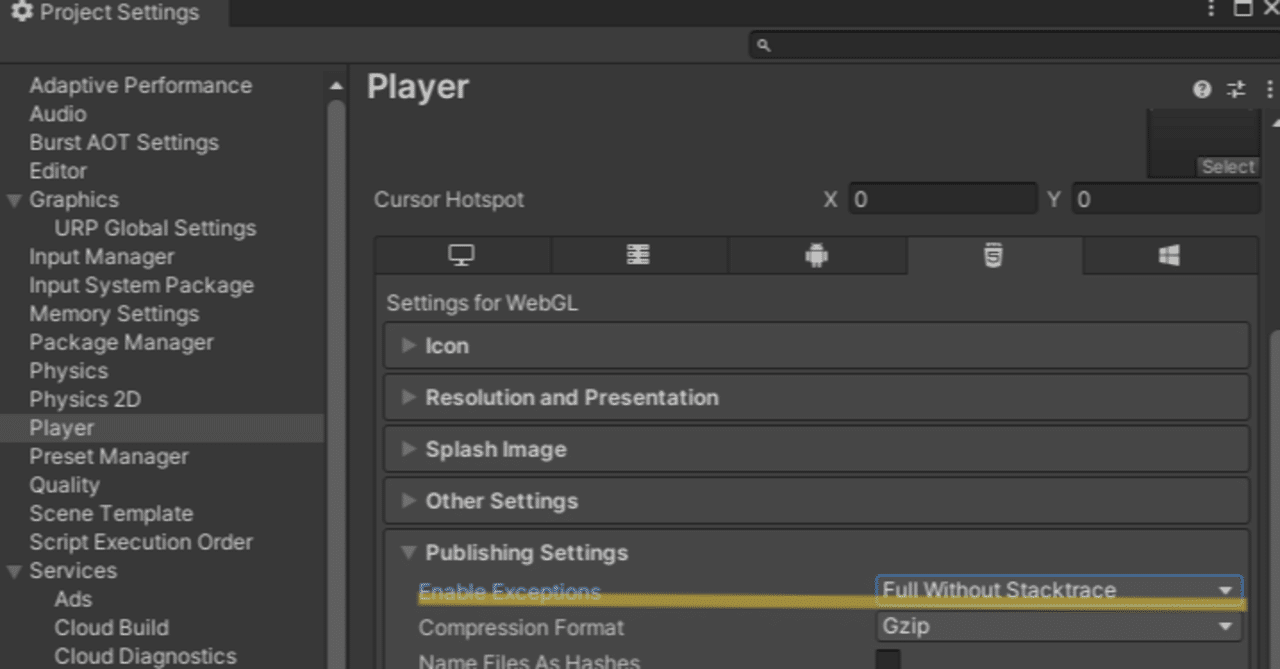Open the Android platform settings icon

[817, 255]
